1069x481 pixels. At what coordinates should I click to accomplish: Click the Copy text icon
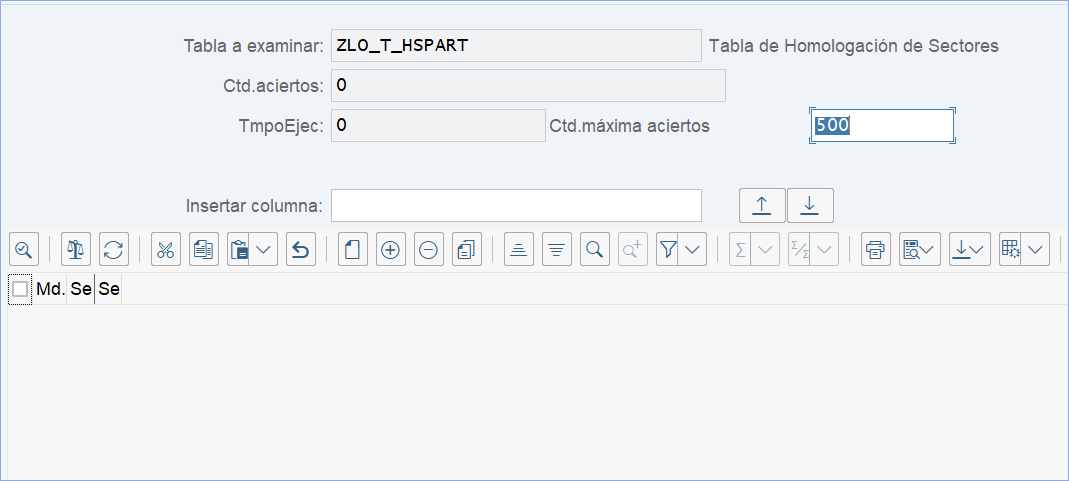tap(204, 249)
